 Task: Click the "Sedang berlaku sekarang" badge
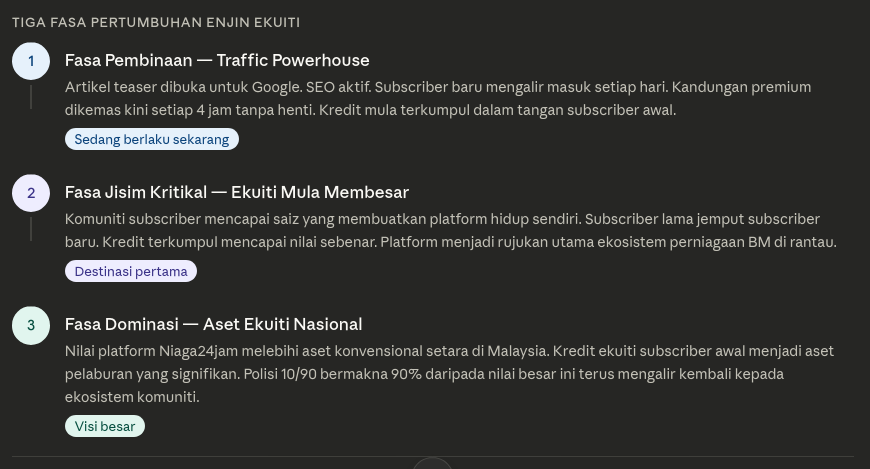point(151,139)
